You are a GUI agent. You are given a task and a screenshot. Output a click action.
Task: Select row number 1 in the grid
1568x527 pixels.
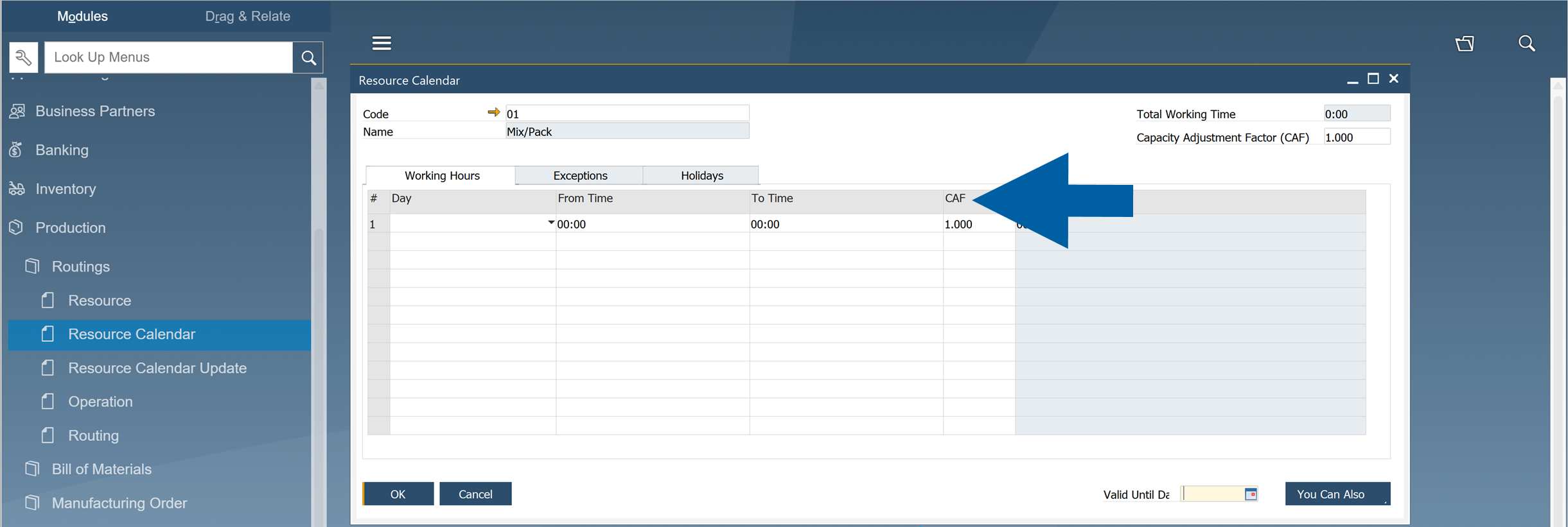(378, 224)
